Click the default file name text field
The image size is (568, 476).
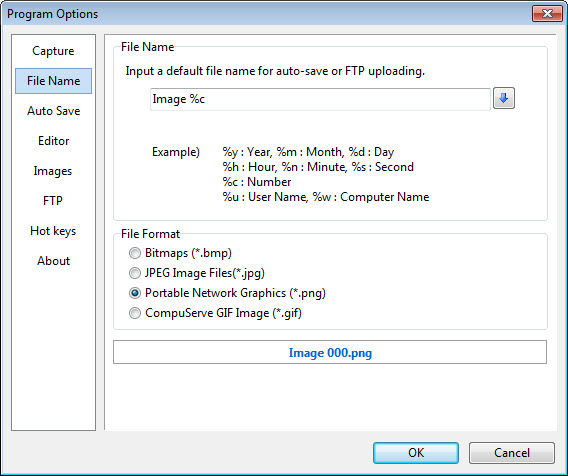tap(320, 99)
